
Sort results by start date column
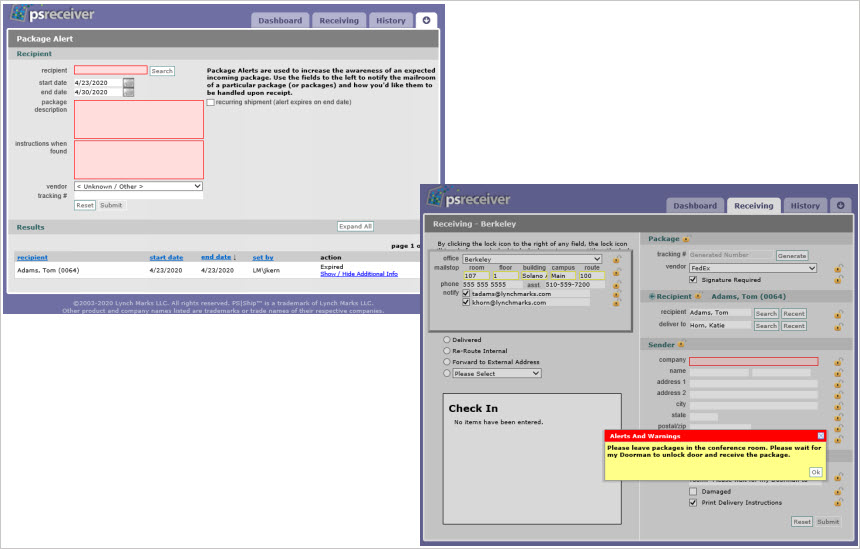[x=166, y=257]
